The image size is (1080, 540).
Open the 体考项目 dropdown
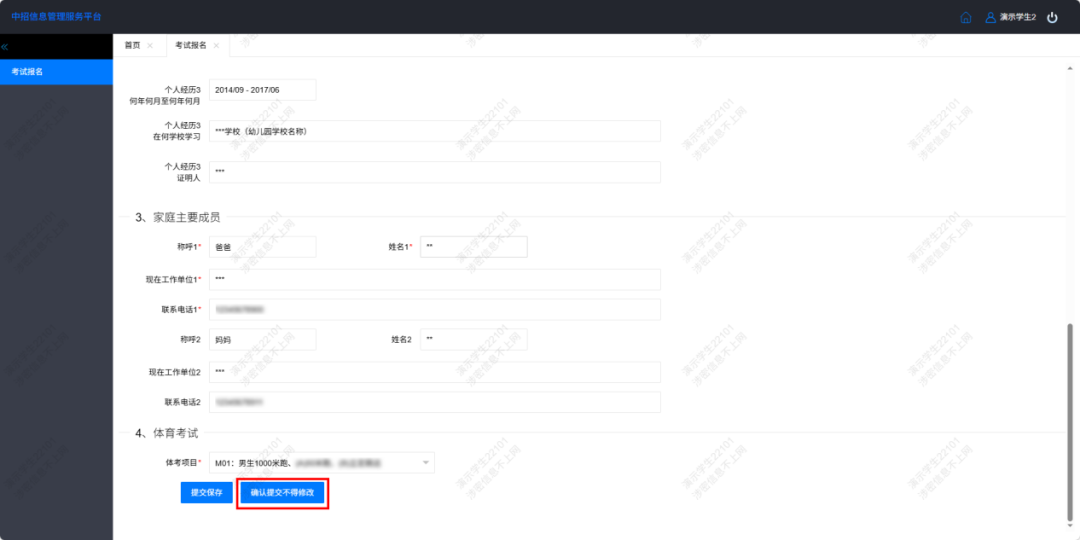tap(321, 462)
